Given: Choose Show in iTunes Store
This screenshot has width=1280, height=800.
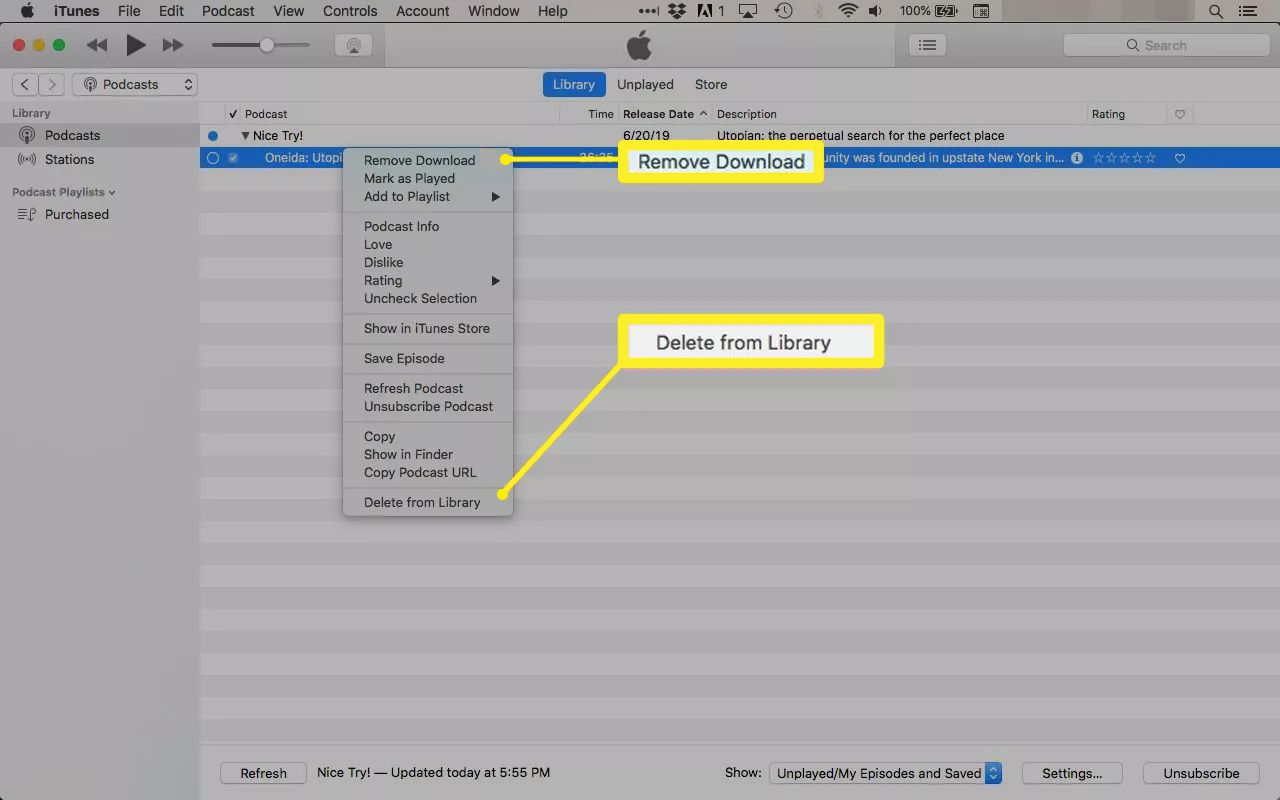Looking at the screenshot, I should pyautogui.click(x=428, y=328).
